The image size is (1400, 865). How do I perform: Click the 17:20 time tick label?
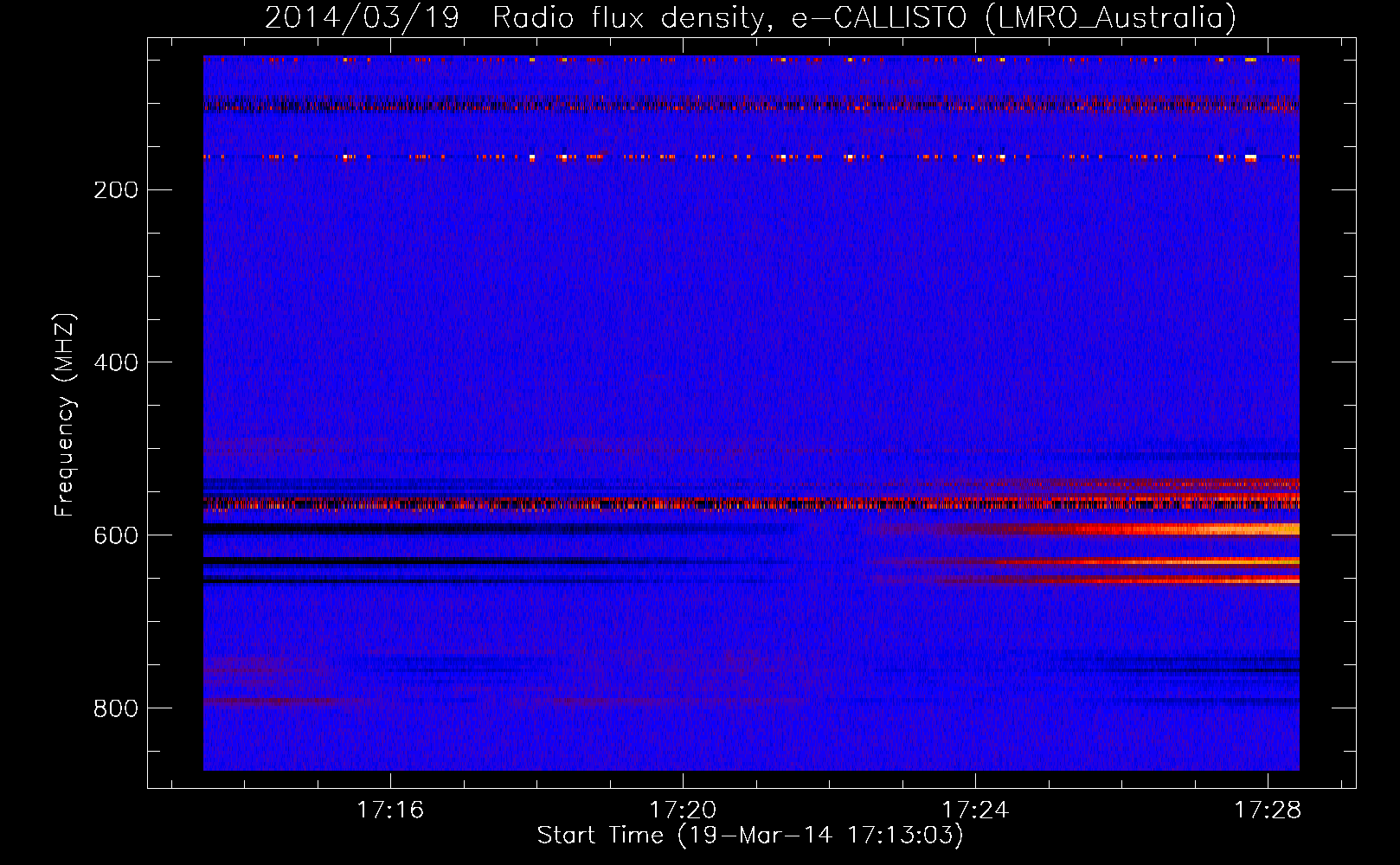683,810
